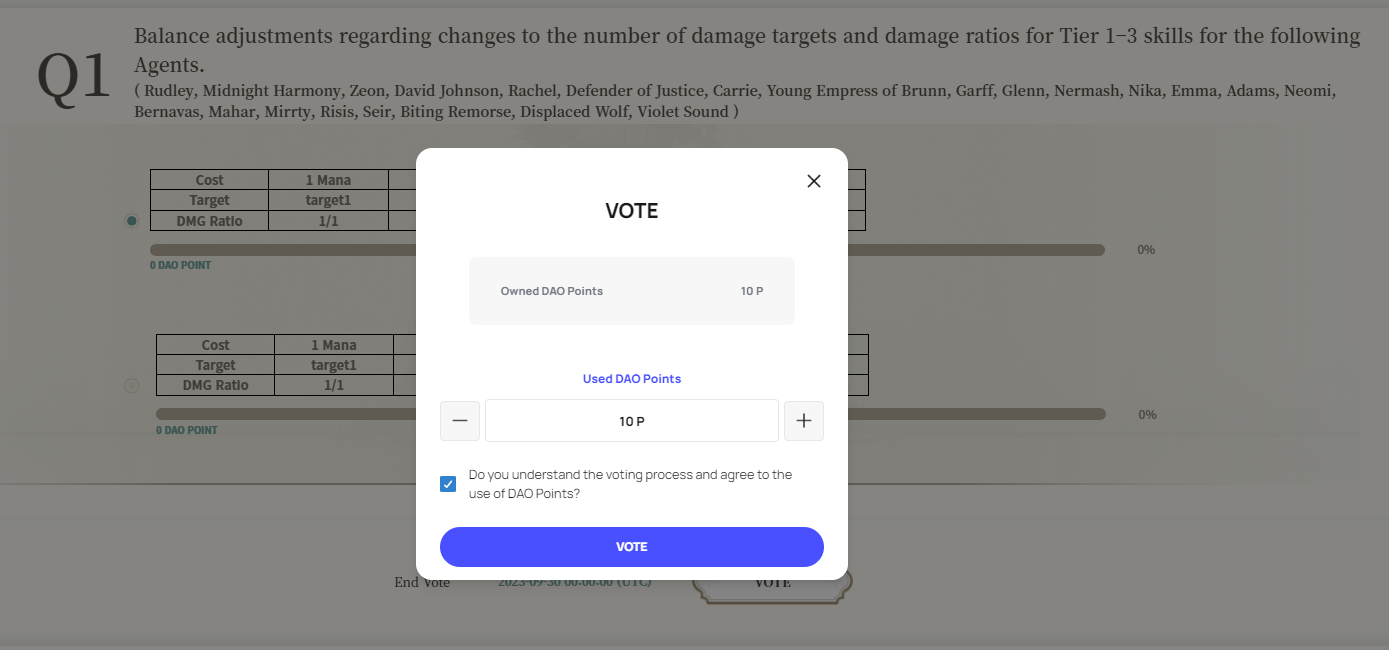Click the DMG Ratio cell in second table
Image resolution: width=1389 pixels, height=650 pixels.
pyautogui.click(x=215, y=385)
